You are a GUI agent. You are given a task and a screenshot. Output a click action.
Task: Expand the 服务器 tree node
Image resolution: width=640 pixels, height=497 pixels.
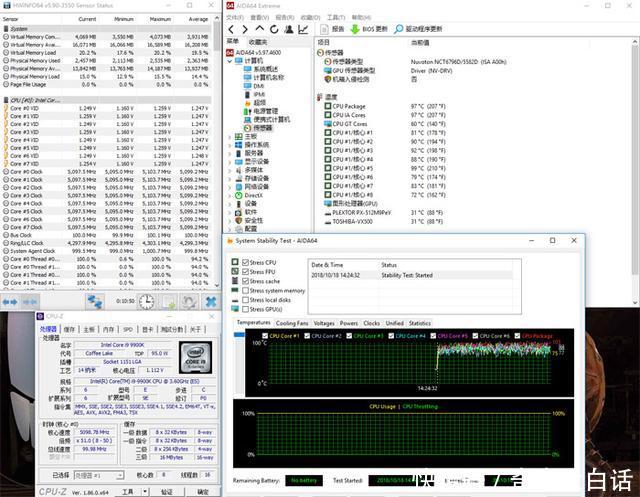(x=230, y=153)
